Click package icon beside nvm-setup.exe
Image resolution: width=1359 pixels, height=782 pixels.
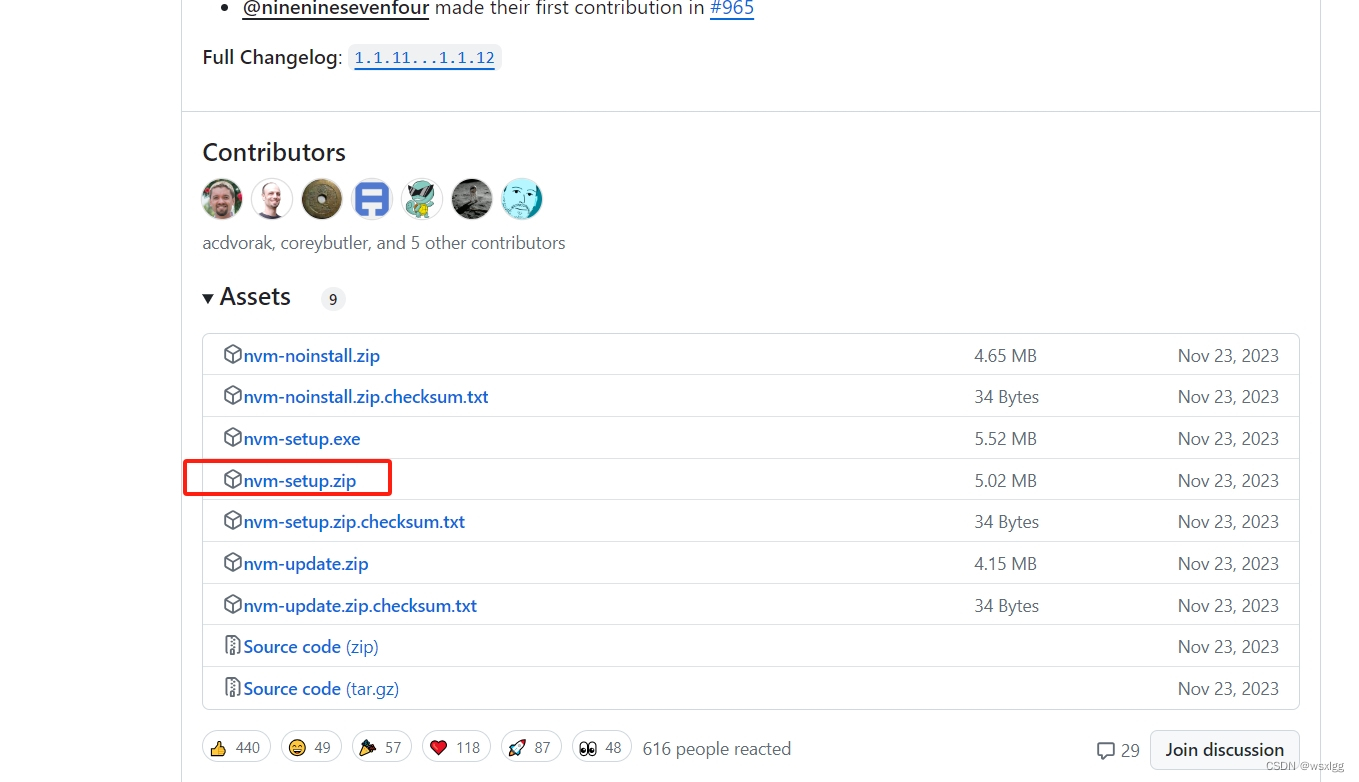click(233, 438)
